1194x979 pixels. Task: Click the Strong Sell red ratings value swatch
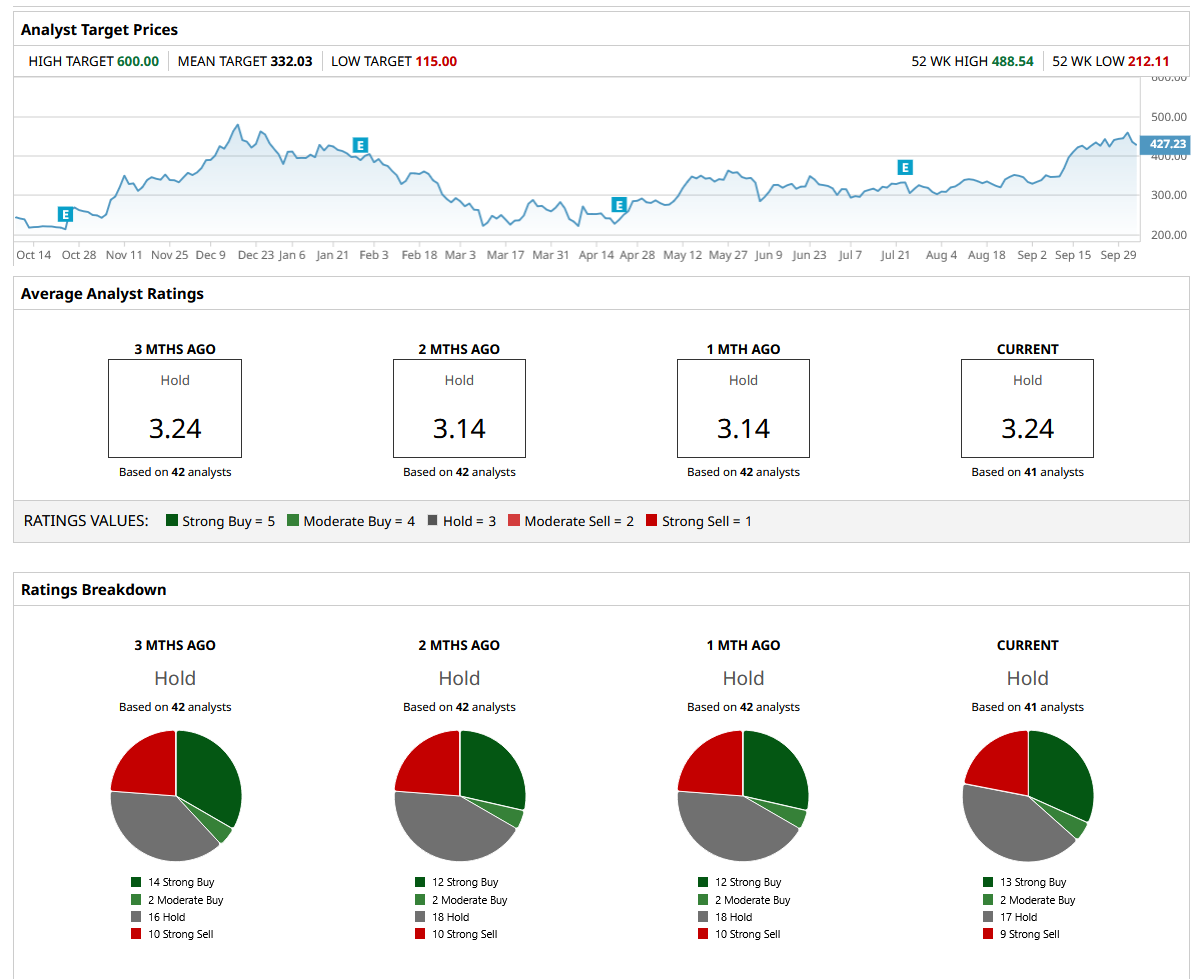651,521
